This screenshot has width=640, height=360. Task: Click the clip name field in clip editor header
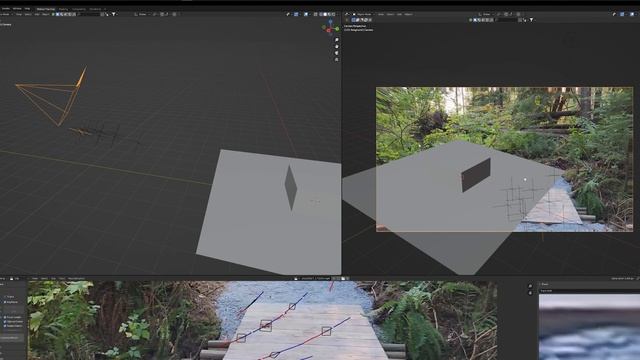[315, 278]
